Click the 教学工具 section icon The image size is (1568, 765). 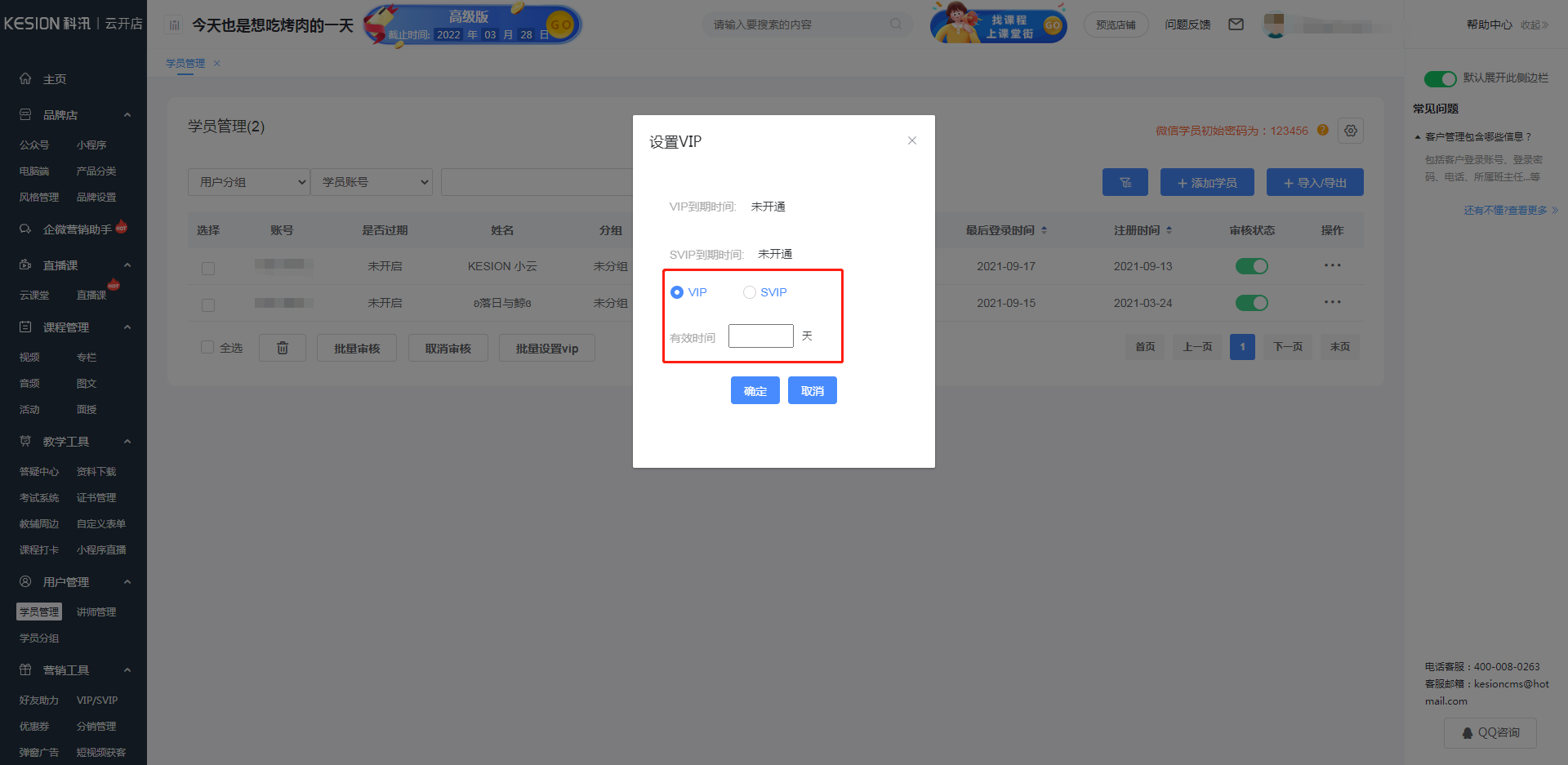[x=25, y=441]
